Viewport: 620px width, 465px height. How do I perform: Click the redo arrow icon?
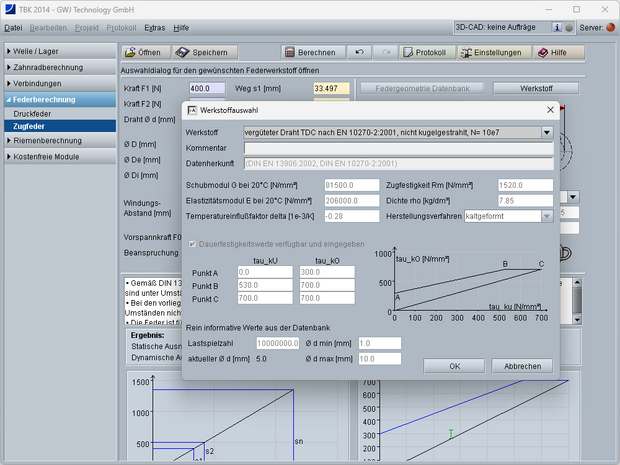point(384,52)
